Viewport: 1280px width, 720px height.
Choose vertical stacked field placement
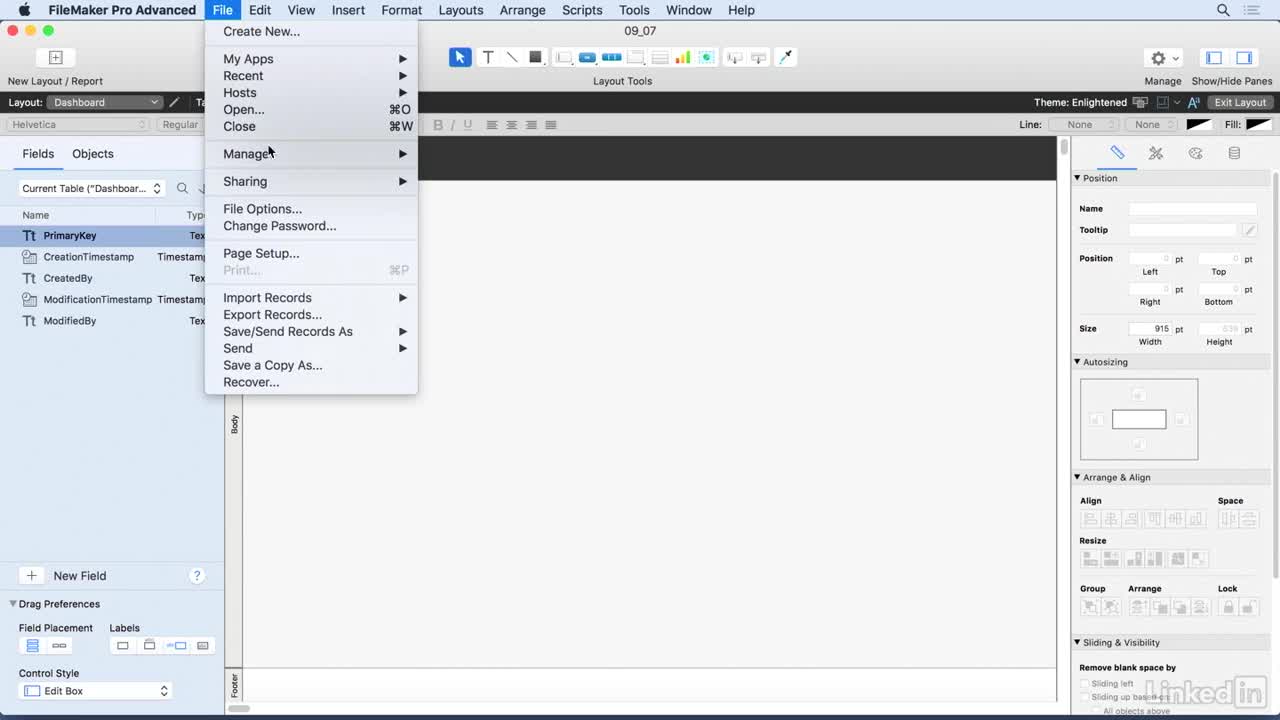coord(32,646)
